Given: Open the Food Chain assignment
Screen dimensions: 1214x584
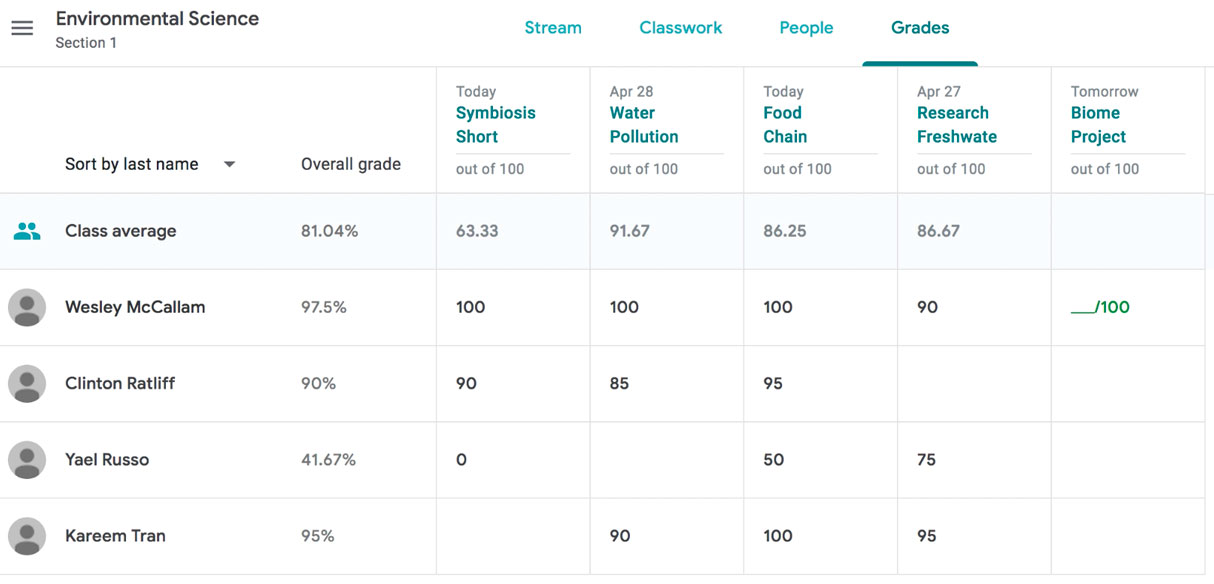Looking at the screenshot, I should (x=784, y=123).
